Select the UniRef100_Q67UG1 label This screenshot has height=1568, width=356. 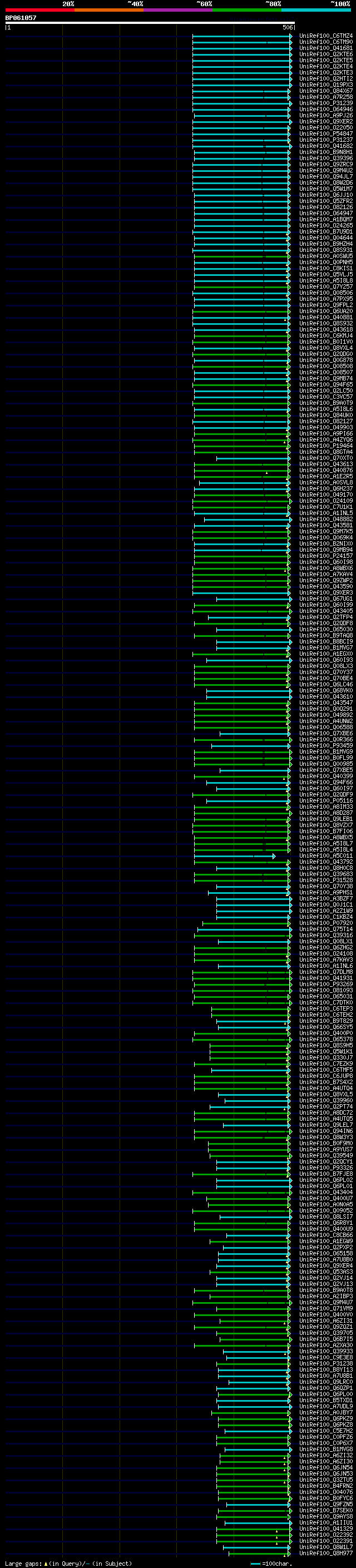point(325,599)
